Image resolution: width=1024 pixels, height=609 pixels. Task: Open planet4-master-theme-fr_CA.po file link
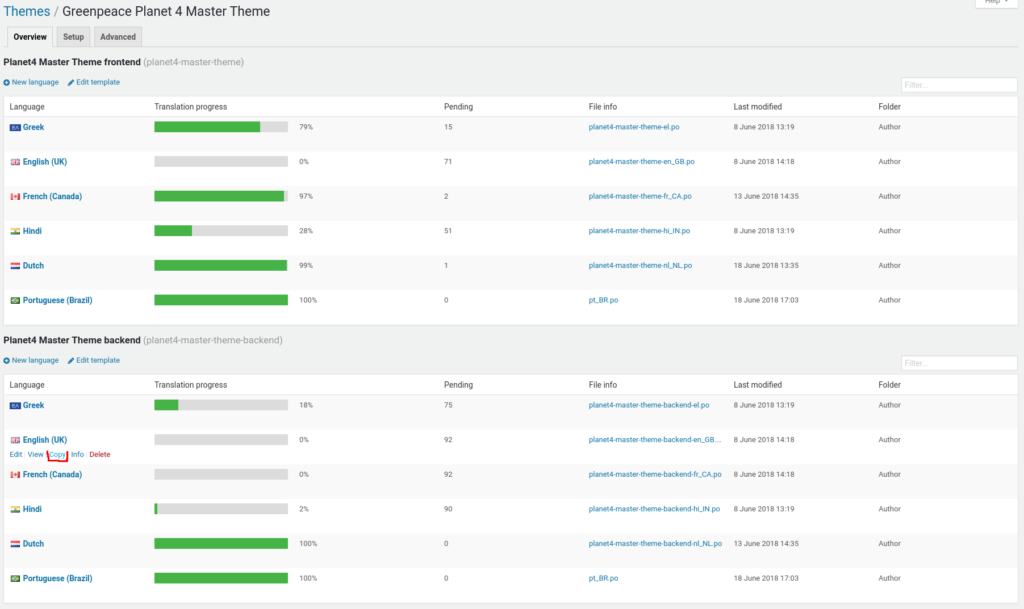tap(640, 196)
